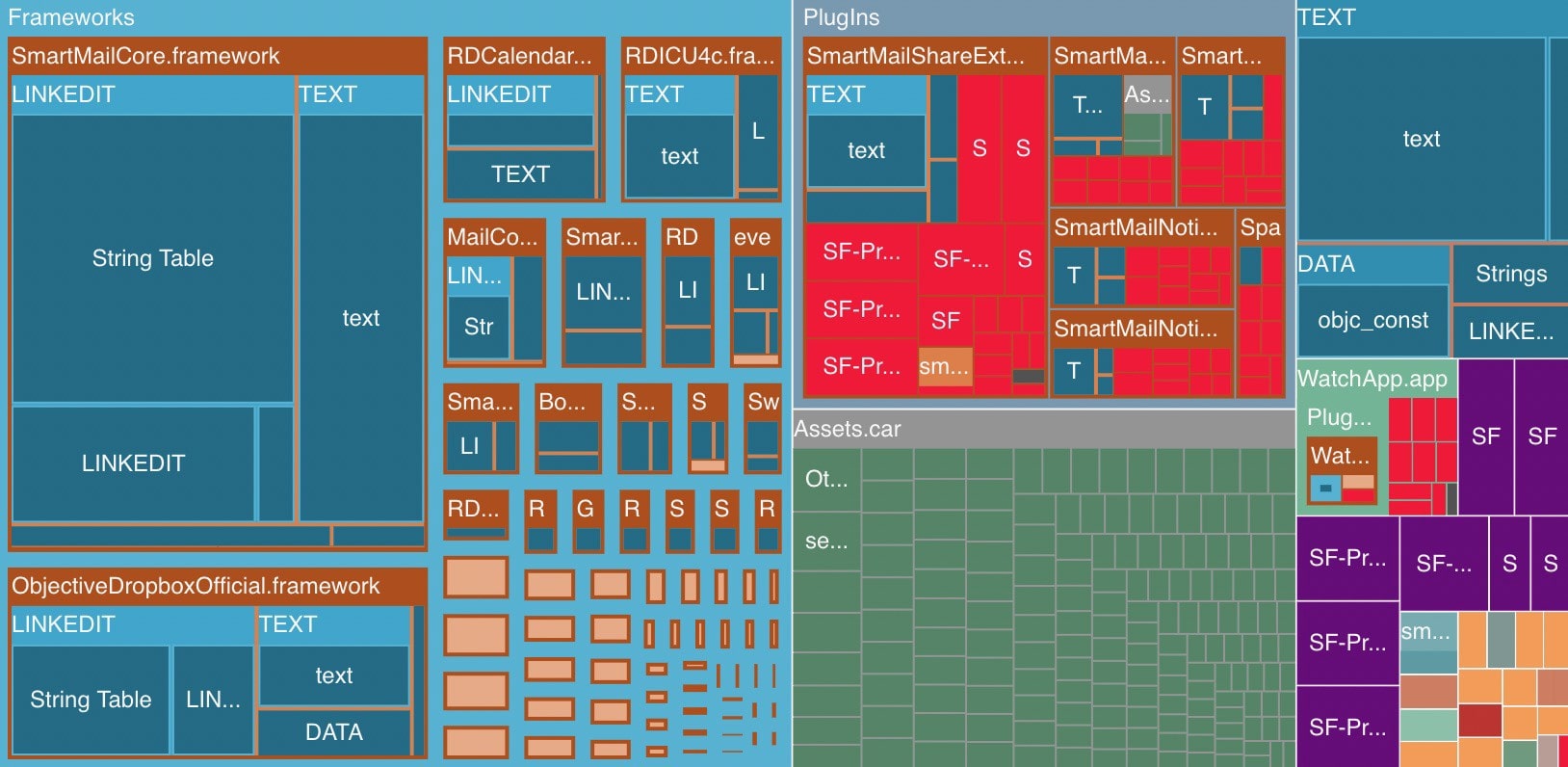Click DATA block inside ObjectiveDropboxOfficial.framework

click(x=333, y=732)
